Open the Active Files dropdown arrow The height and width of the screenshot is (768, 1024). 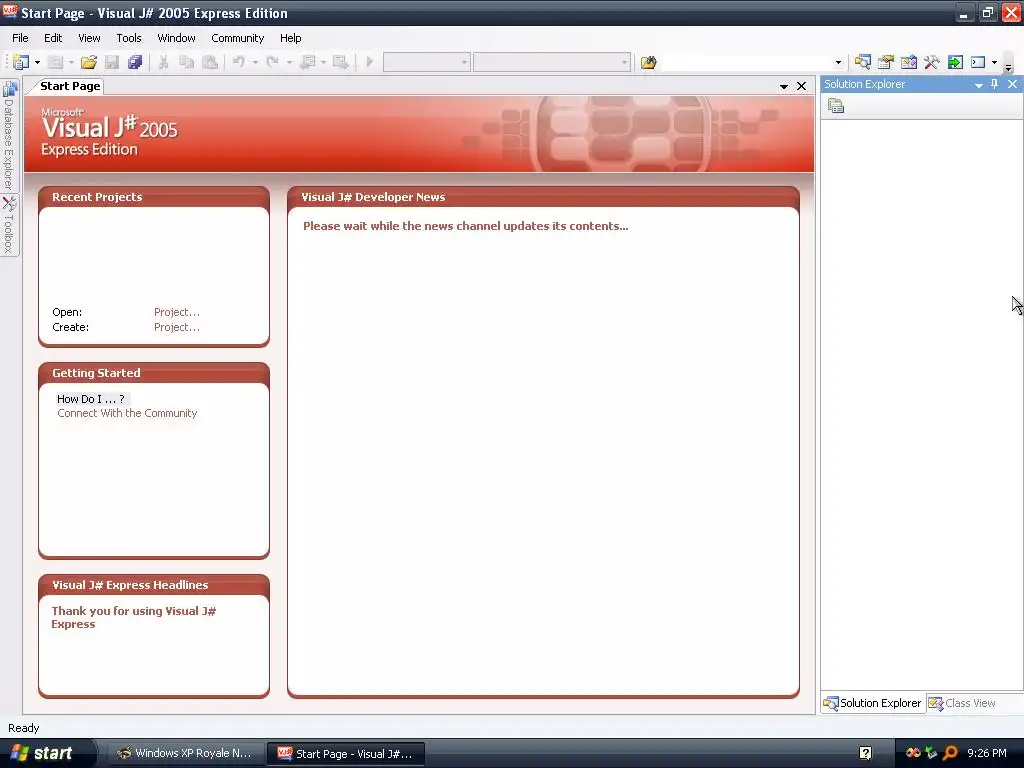[x=784, y=86]
